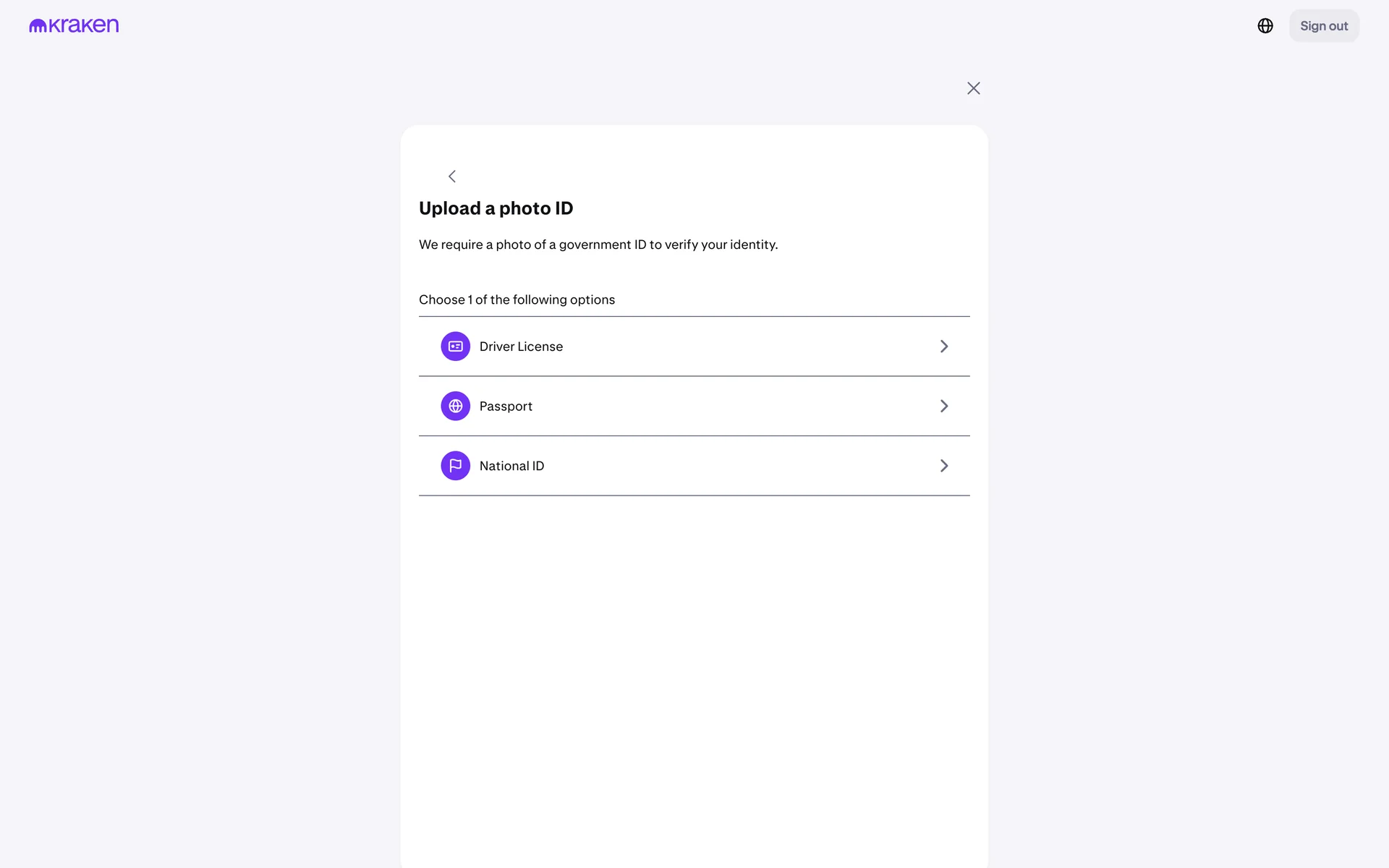Click the purple Kraken squid logo mark
The width and height of the screenshot is (1389, 868).
38,26
